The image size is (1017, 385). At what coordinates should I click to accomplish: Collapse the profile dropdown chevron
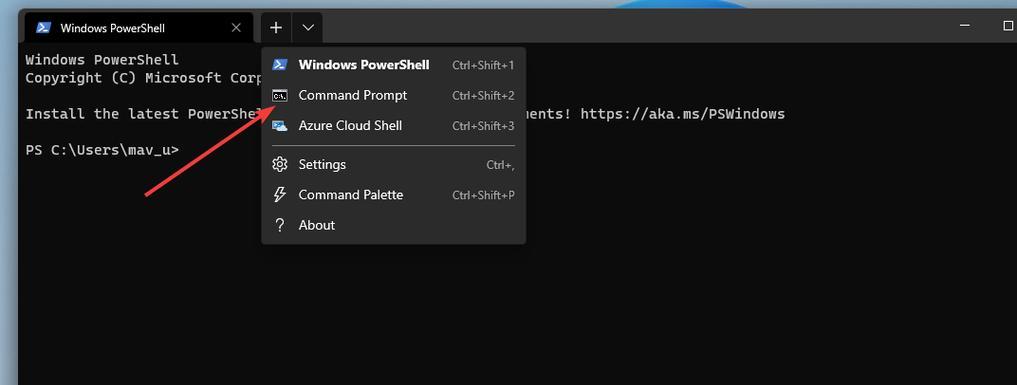(x=308, y=28)
